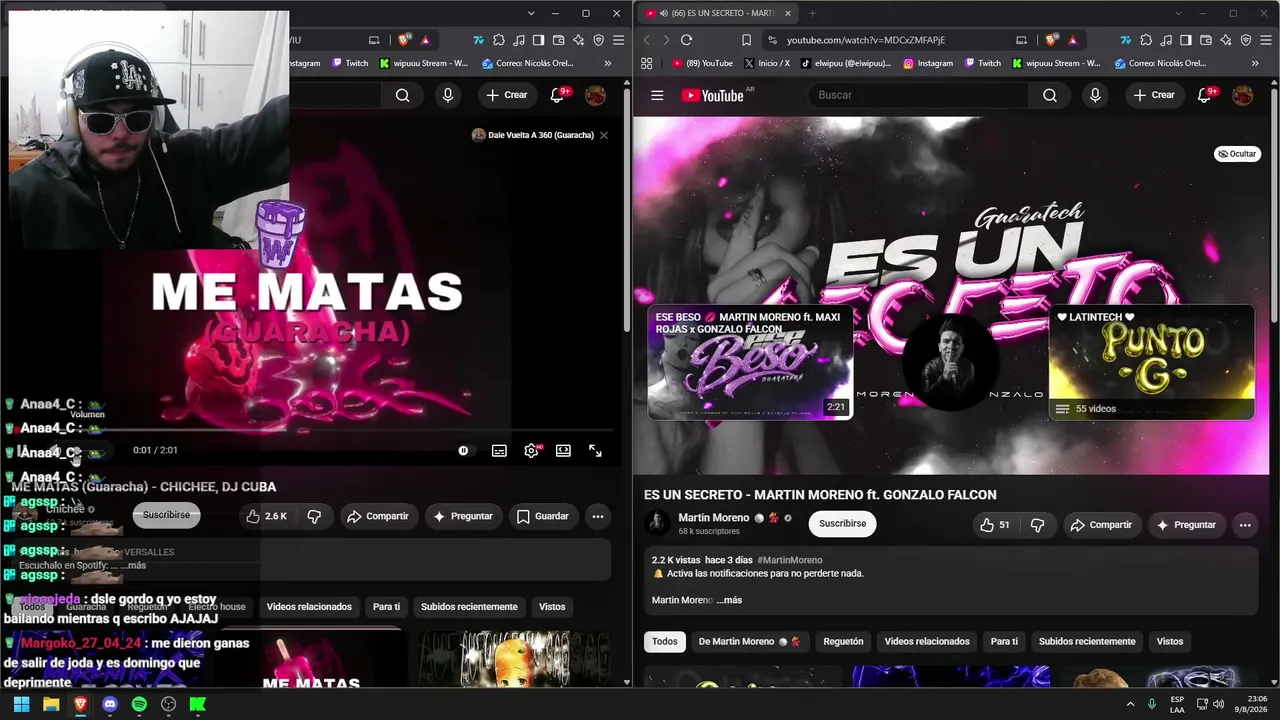
Task: Select 'Reguetón' chip in right window
Action: point(843,642)
